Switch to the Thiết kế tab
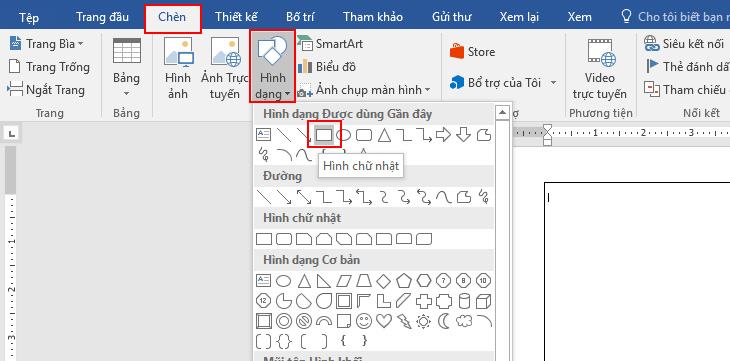 (237, 17)
